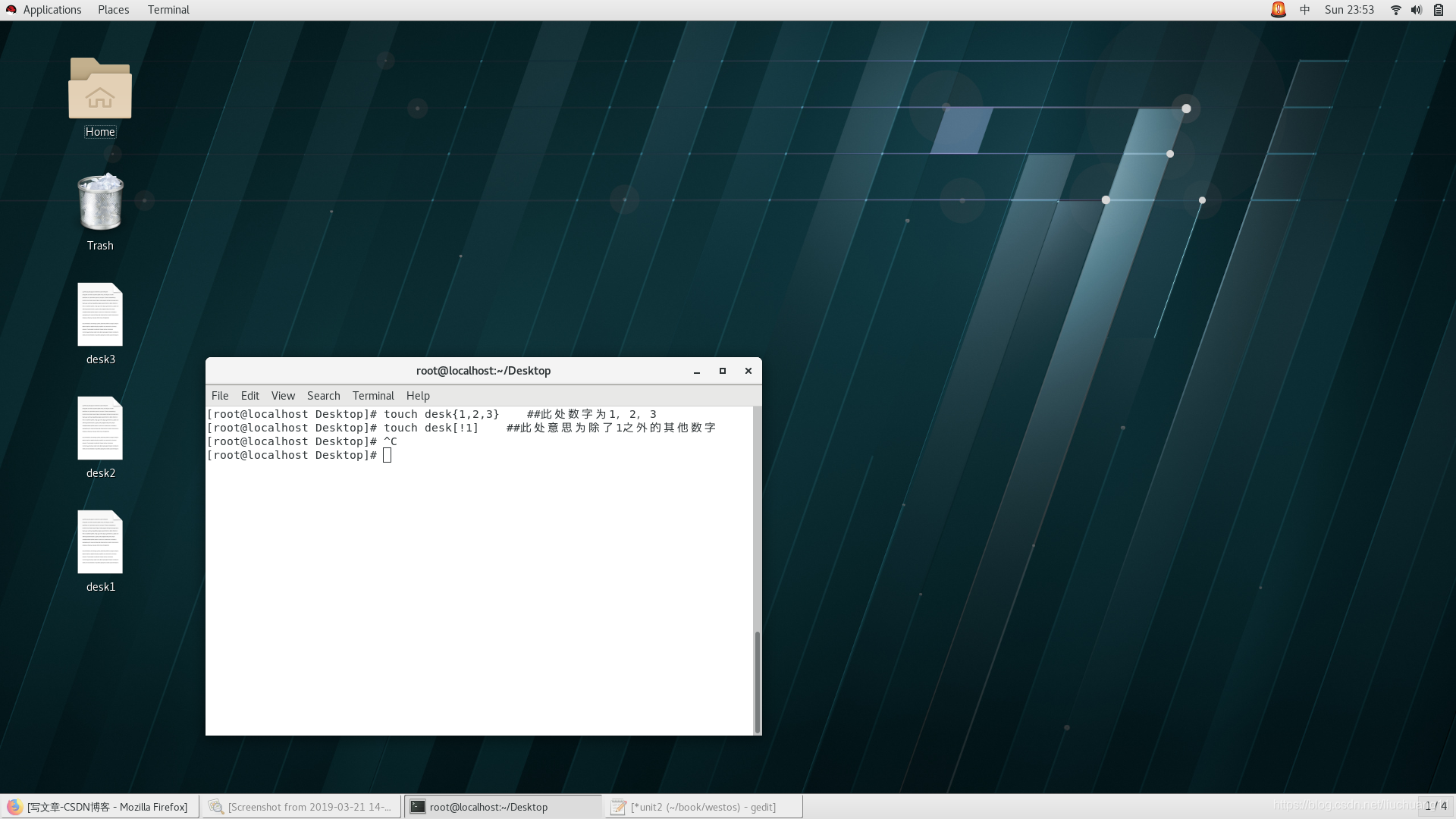Click the terminal prompt cursor line
This screenshot has width=1456, height=819.
coord(300,455)
